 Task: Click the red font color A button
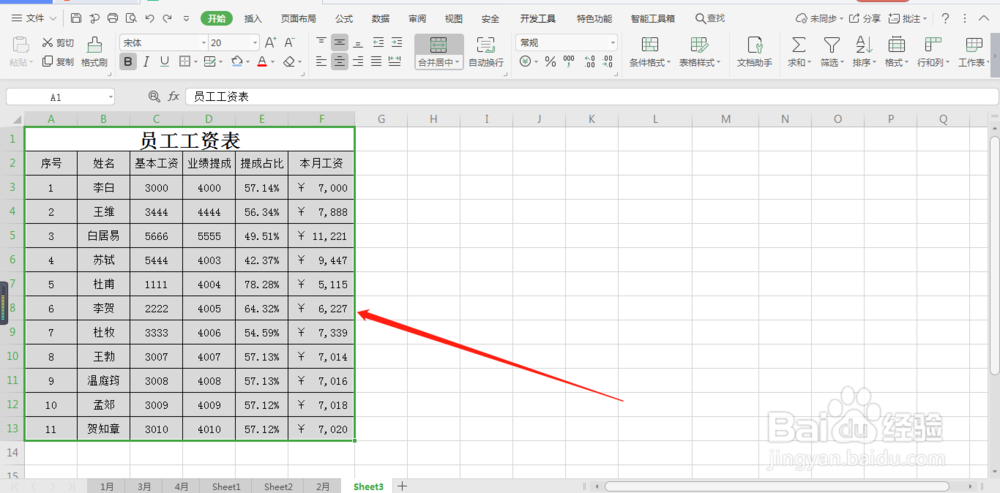click(261, 62)
